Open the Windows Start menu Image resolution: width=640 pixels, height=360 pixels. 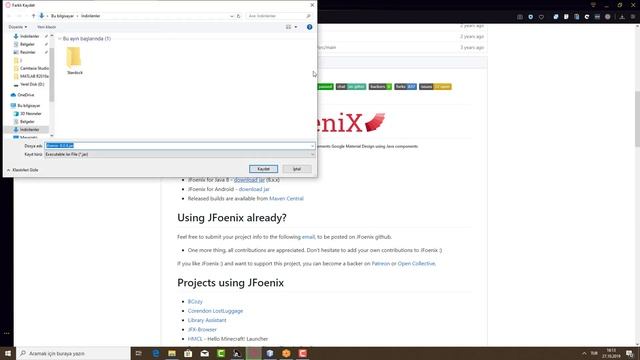[x=8, y=353]
